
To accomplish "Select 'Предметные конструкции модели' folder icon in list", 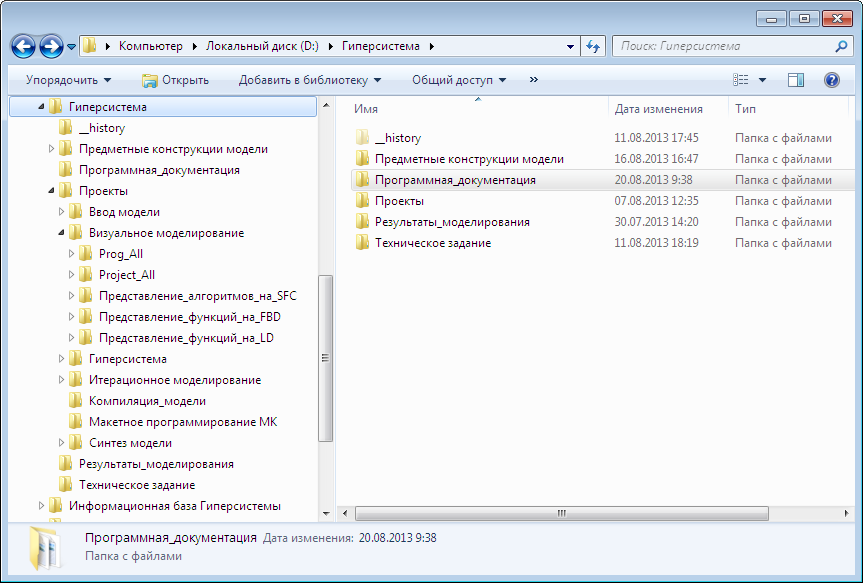I will (362, 159).
